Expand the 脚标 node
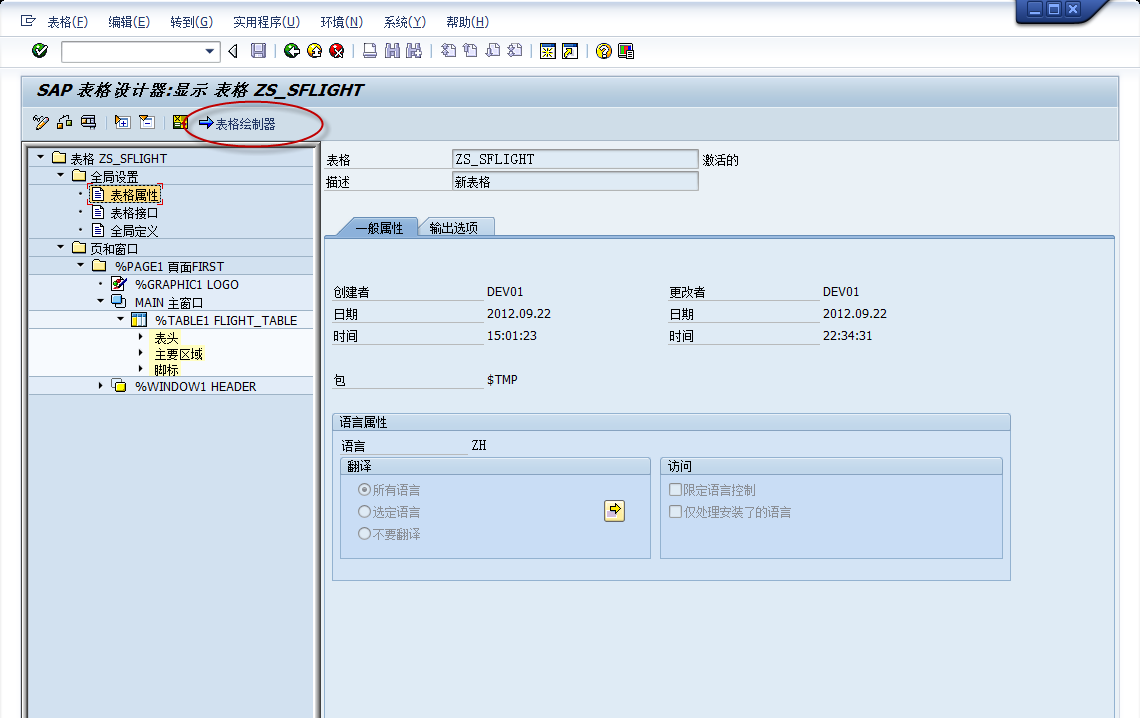This screenshot has height=718, width=1140. pyautogui.click(x=140, y=368)
